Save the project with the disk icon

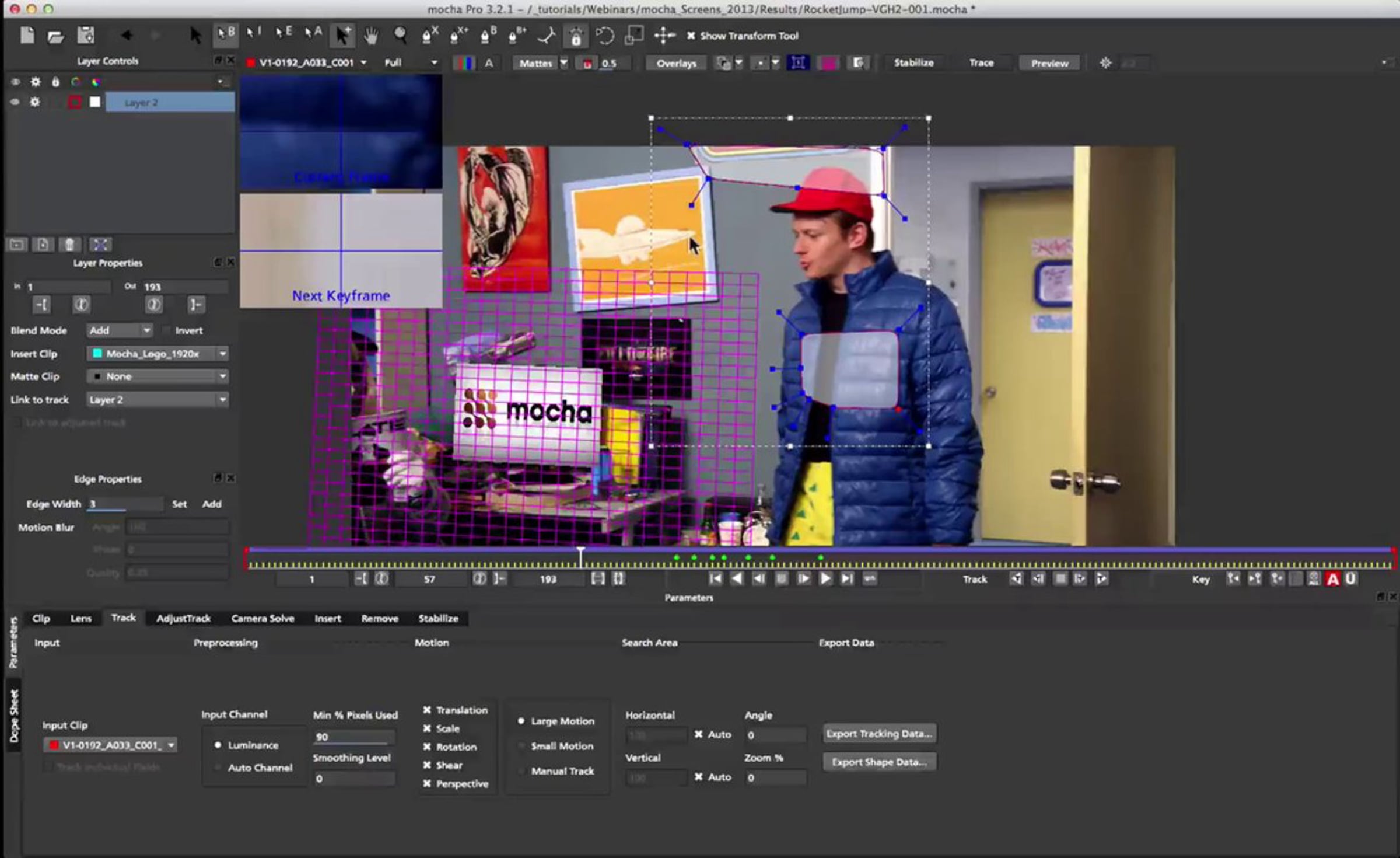[x=86, y=36]
